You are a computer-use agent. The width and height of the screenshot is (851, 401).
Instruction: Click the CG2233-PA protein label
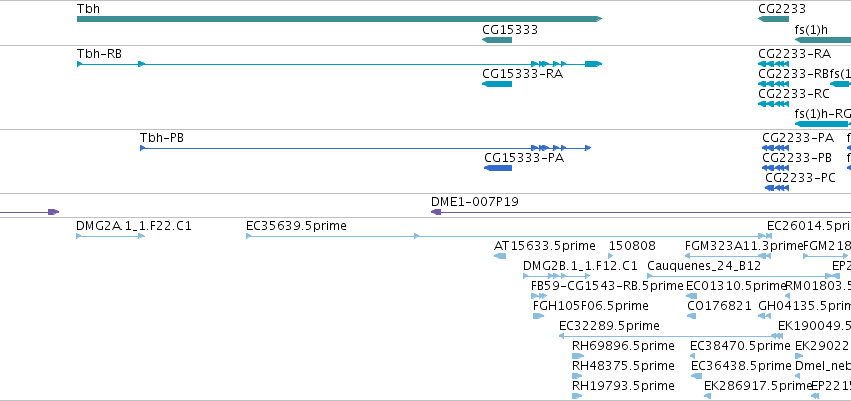point(798,138)
